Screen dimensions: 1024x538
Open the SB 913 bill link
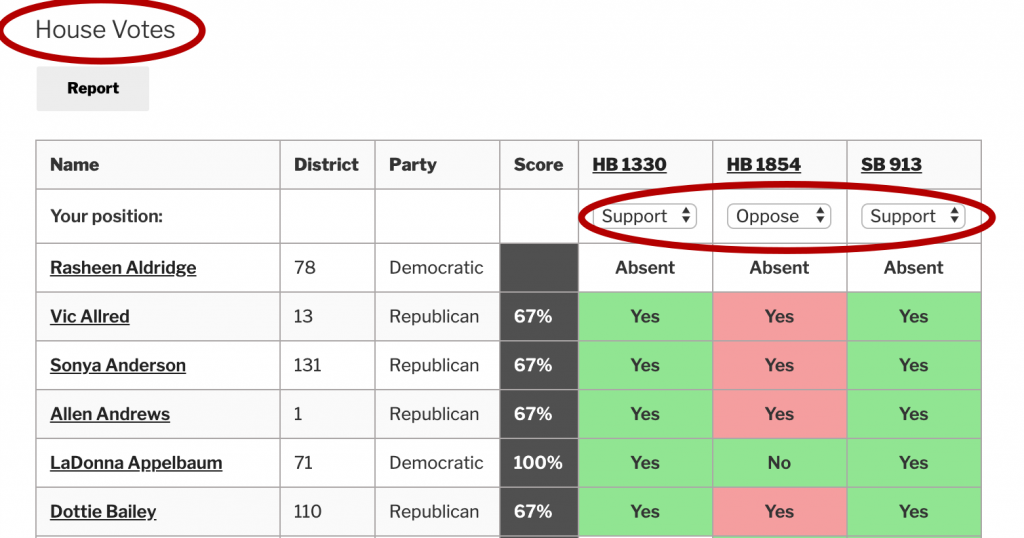891,165
